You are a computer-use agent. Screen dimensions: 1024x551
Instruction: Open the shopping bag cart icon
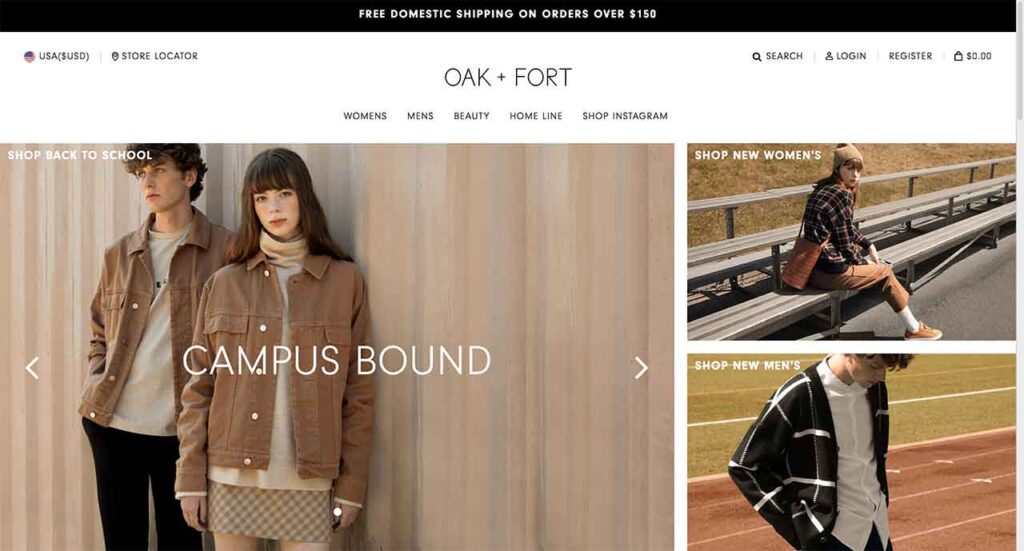coord(958,56)
